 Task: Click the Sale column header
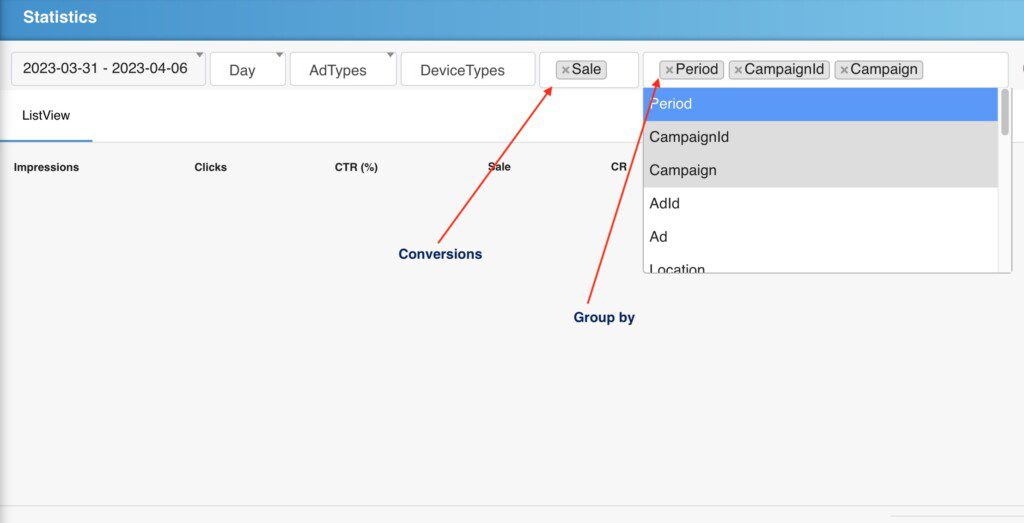click(x=499, y=167)
